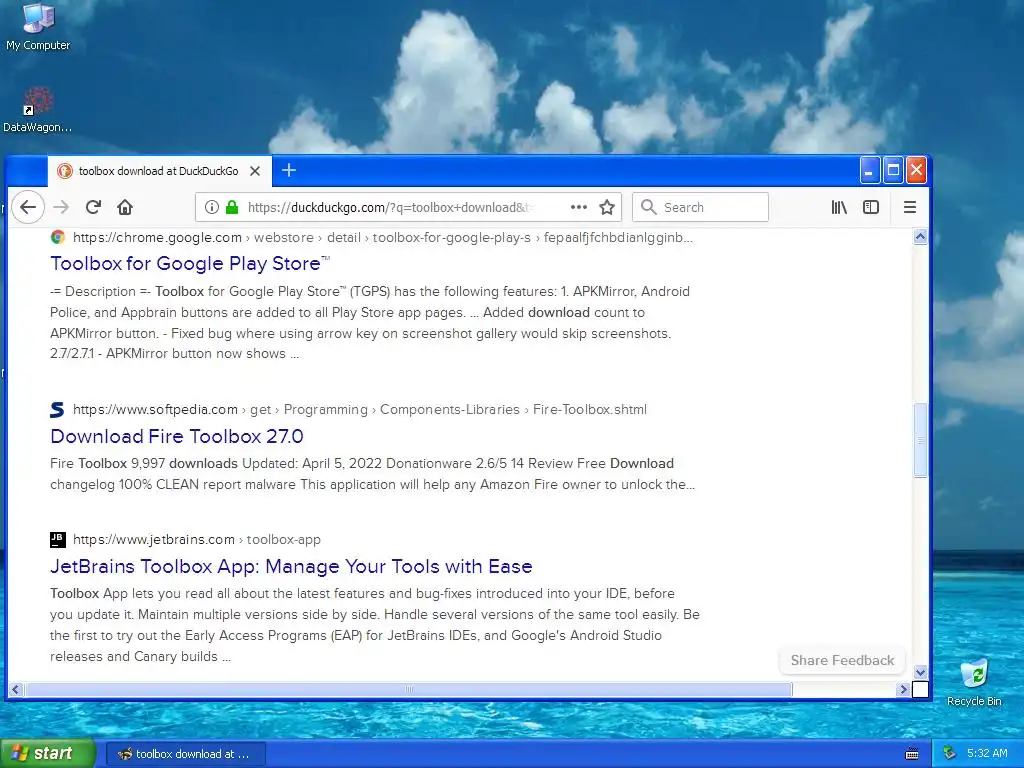Close the toolbox download tab

coord(255,171)
